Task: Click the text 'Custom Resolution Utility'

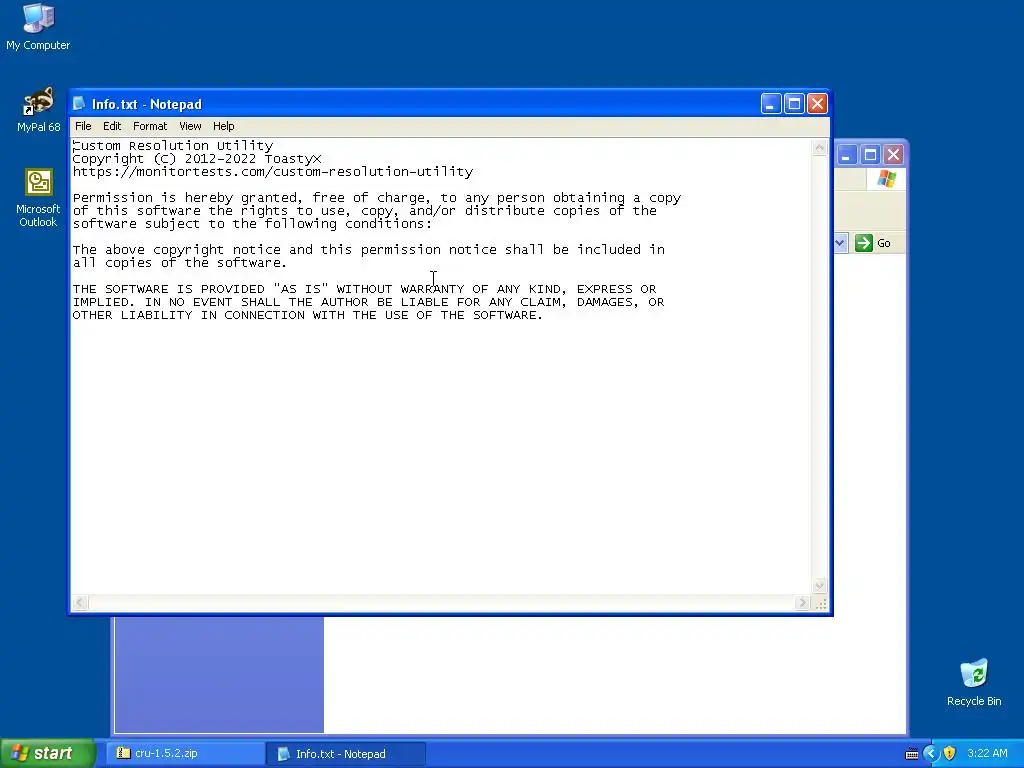Action: [x=172, y=146]
